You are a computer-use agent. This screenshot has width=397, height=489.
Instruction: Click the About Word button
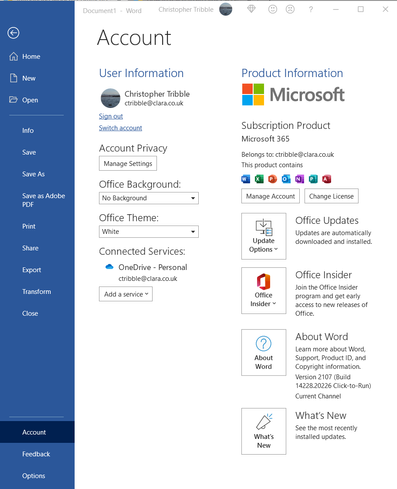coord(264,353)
